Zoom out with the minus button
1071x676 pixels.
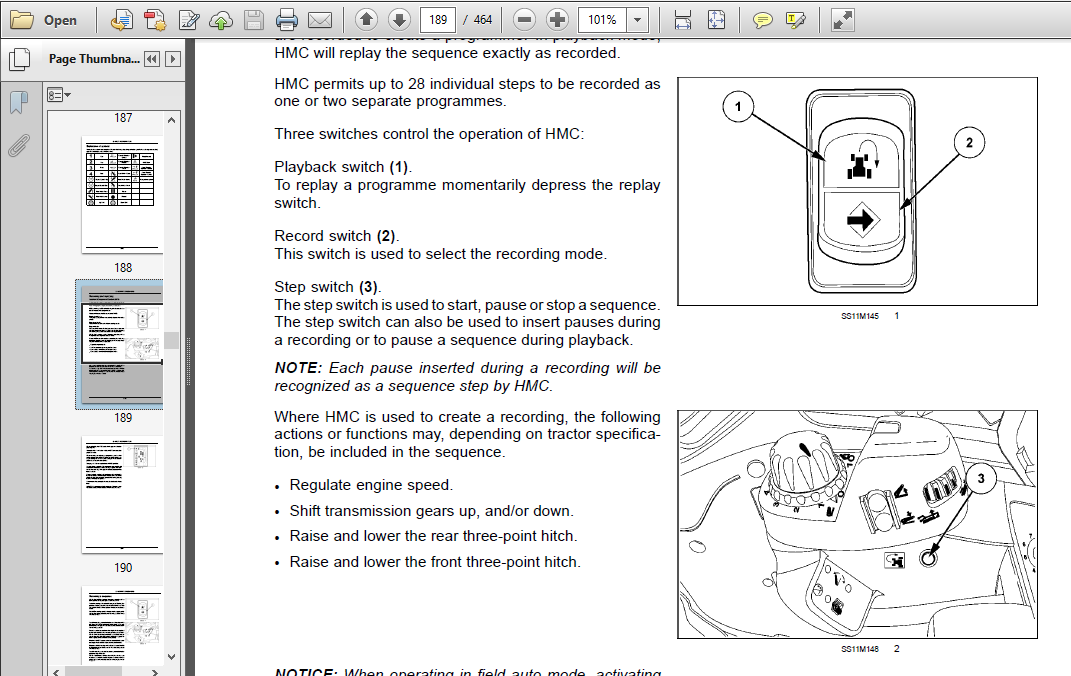pyautogui.click(x=525, y=20)
